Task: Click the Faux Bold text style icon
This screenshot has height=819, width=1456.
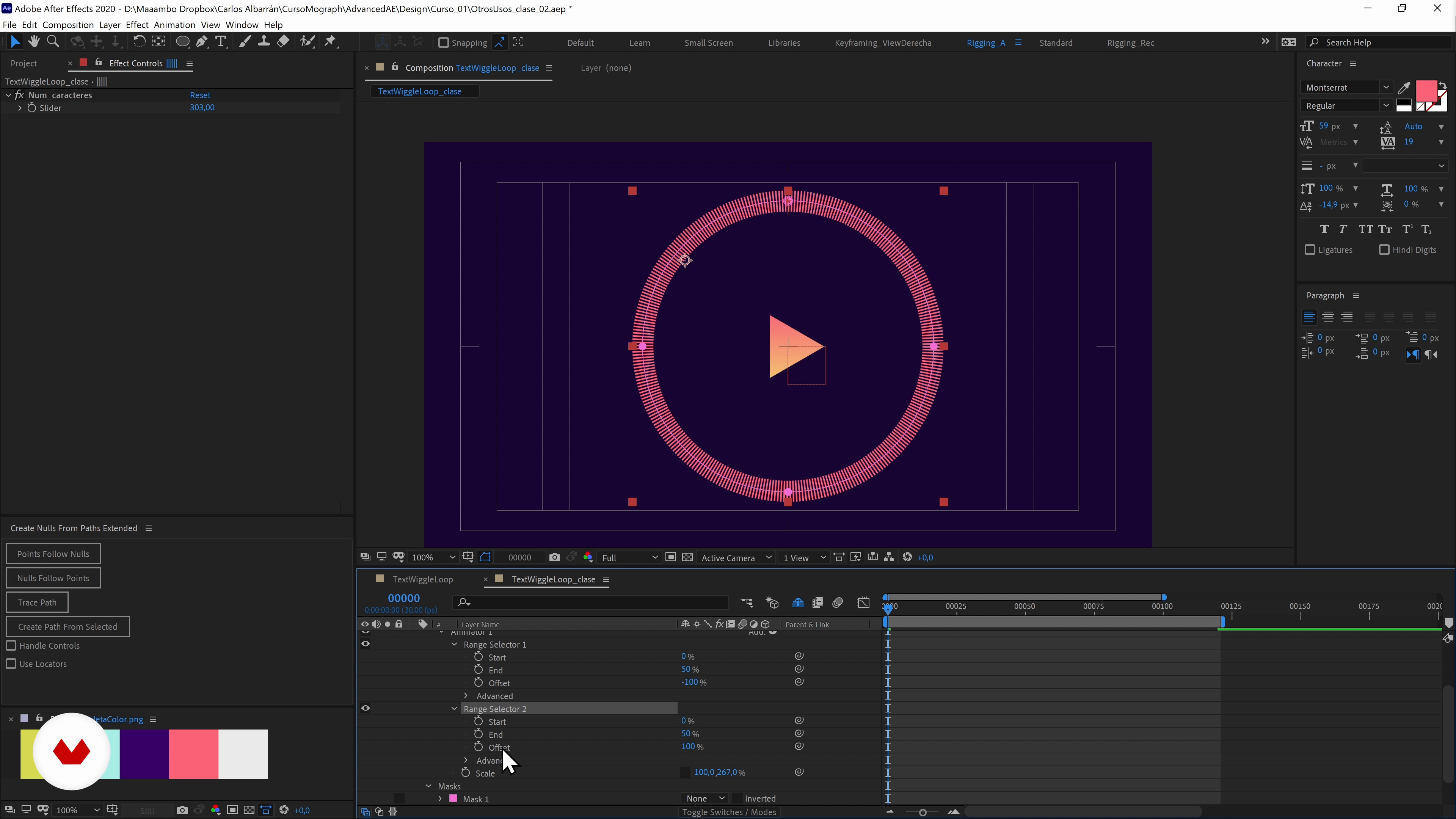Action: 1324,229
